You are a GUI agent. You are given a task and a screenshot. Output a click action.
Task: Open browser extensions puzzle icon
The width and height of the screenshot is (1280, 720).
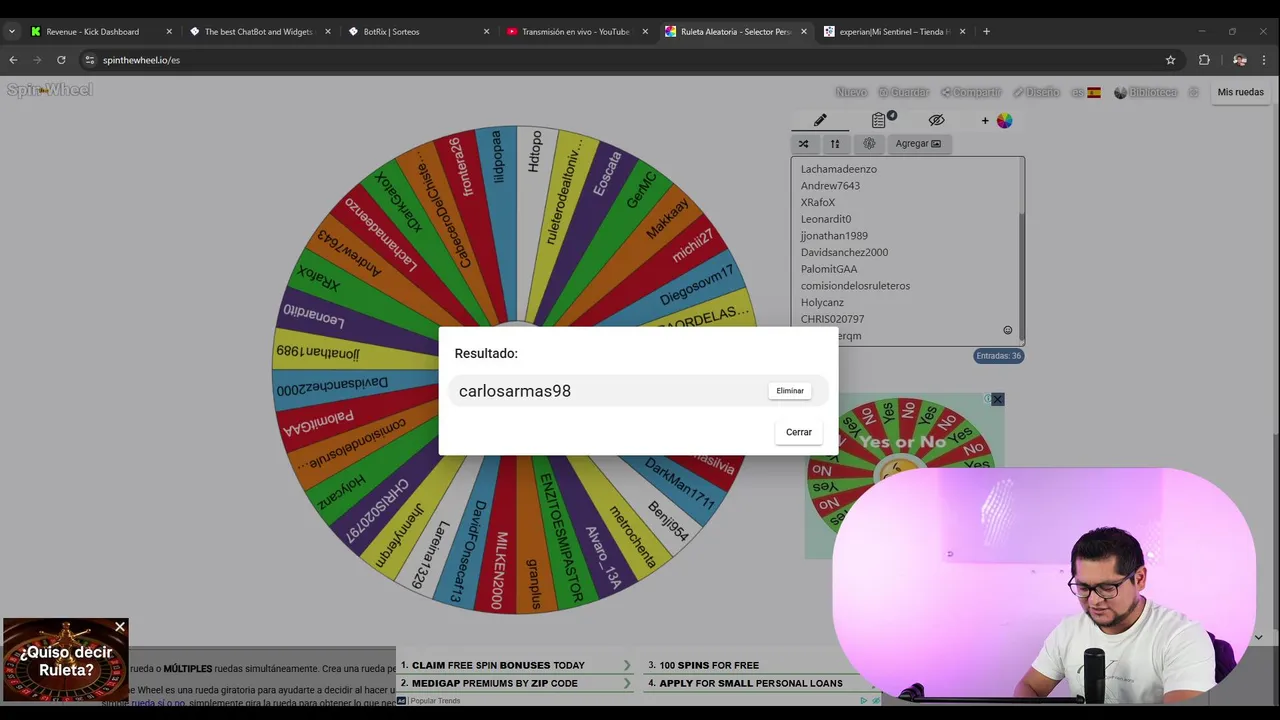click(x=1204, y=60)
